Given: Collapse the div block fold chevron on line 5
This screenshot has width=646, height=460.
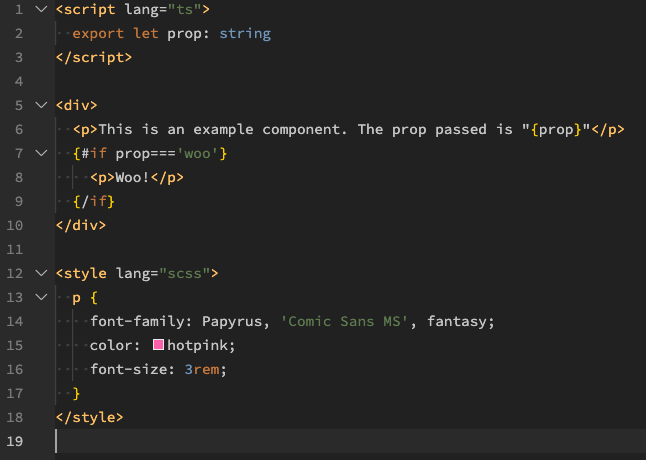Looking at the screenshot, I should pos(42,105).
